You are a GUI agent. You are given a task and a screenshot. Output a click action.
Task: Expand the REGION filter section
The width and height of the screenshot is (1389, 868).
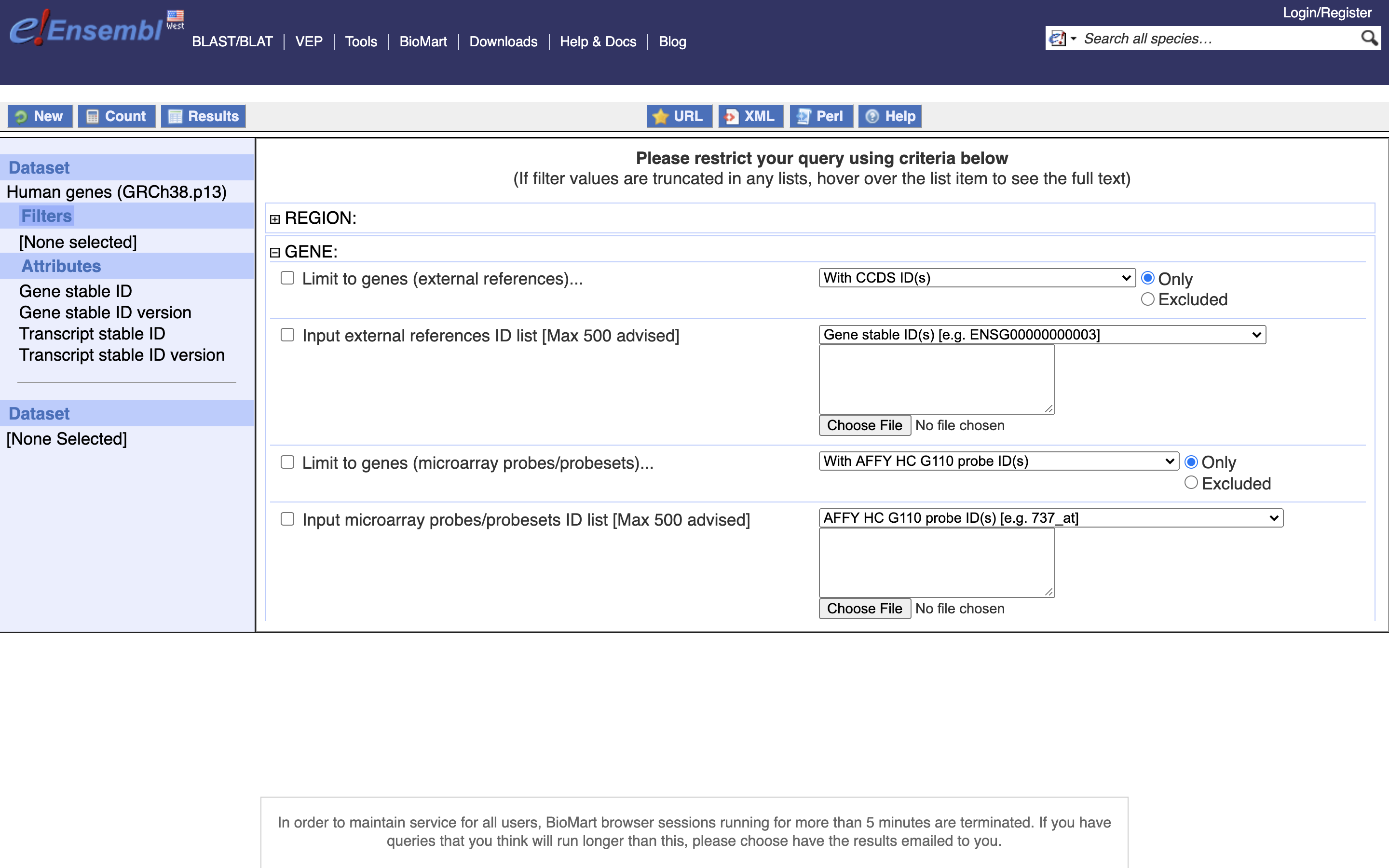(x=275, y=219)
